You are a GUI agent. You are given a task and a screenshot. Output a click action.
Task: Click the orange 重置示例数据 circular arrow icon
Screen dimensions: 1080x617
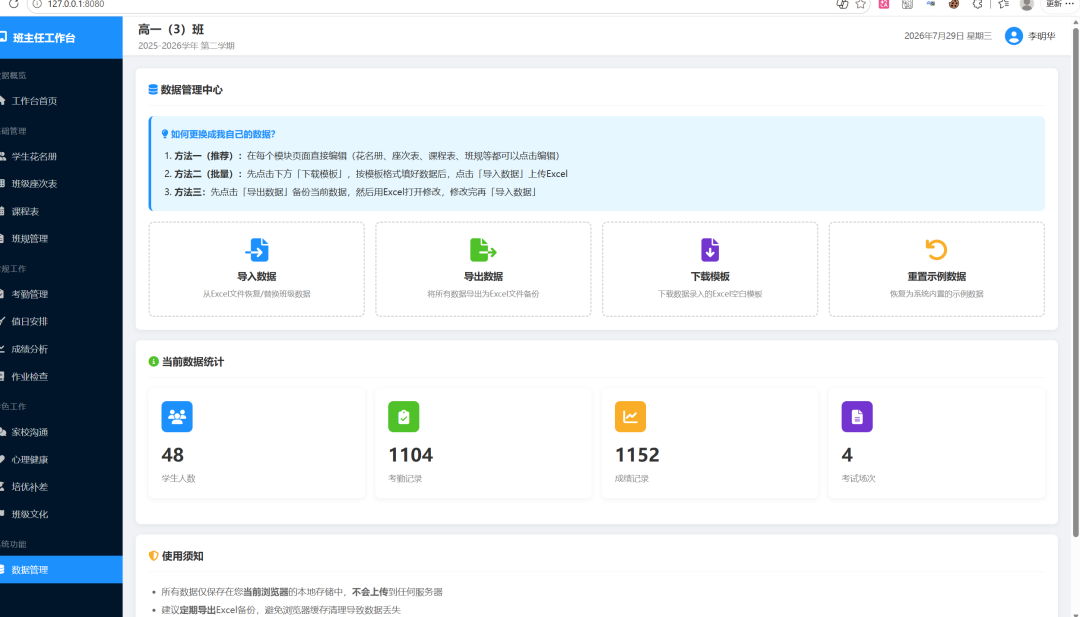[x=936, y=249]
